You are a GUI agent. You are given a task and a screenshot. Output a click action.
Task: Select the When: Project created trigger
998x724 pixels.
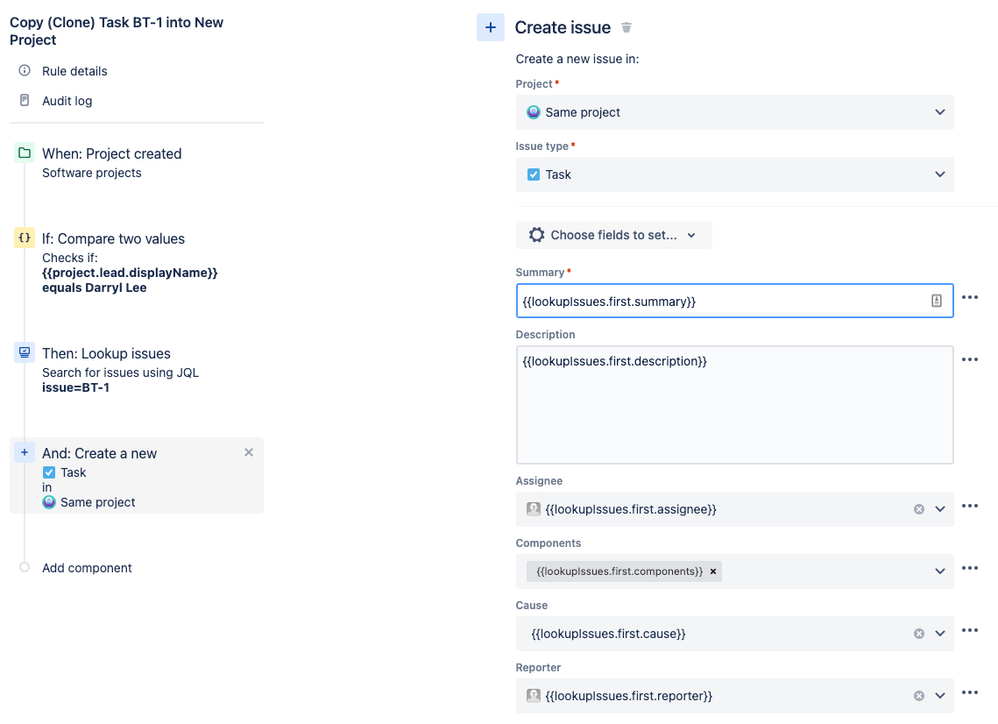(111, 154)
